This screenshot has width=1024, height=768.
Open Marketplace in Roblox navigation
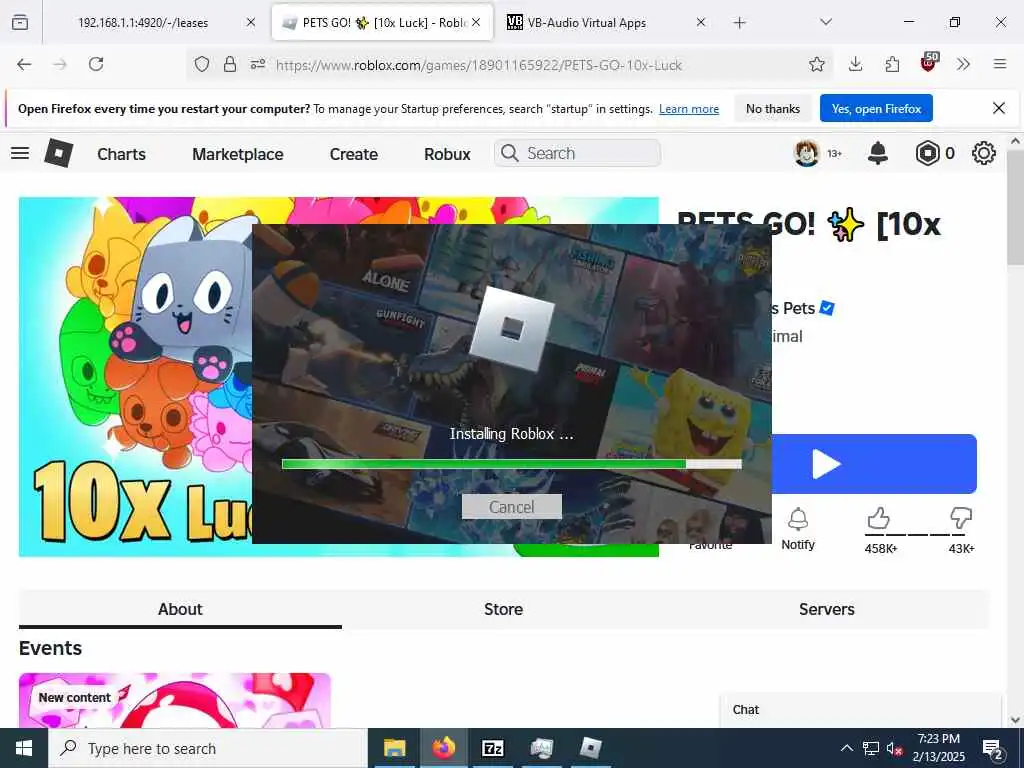click(238, 154)
